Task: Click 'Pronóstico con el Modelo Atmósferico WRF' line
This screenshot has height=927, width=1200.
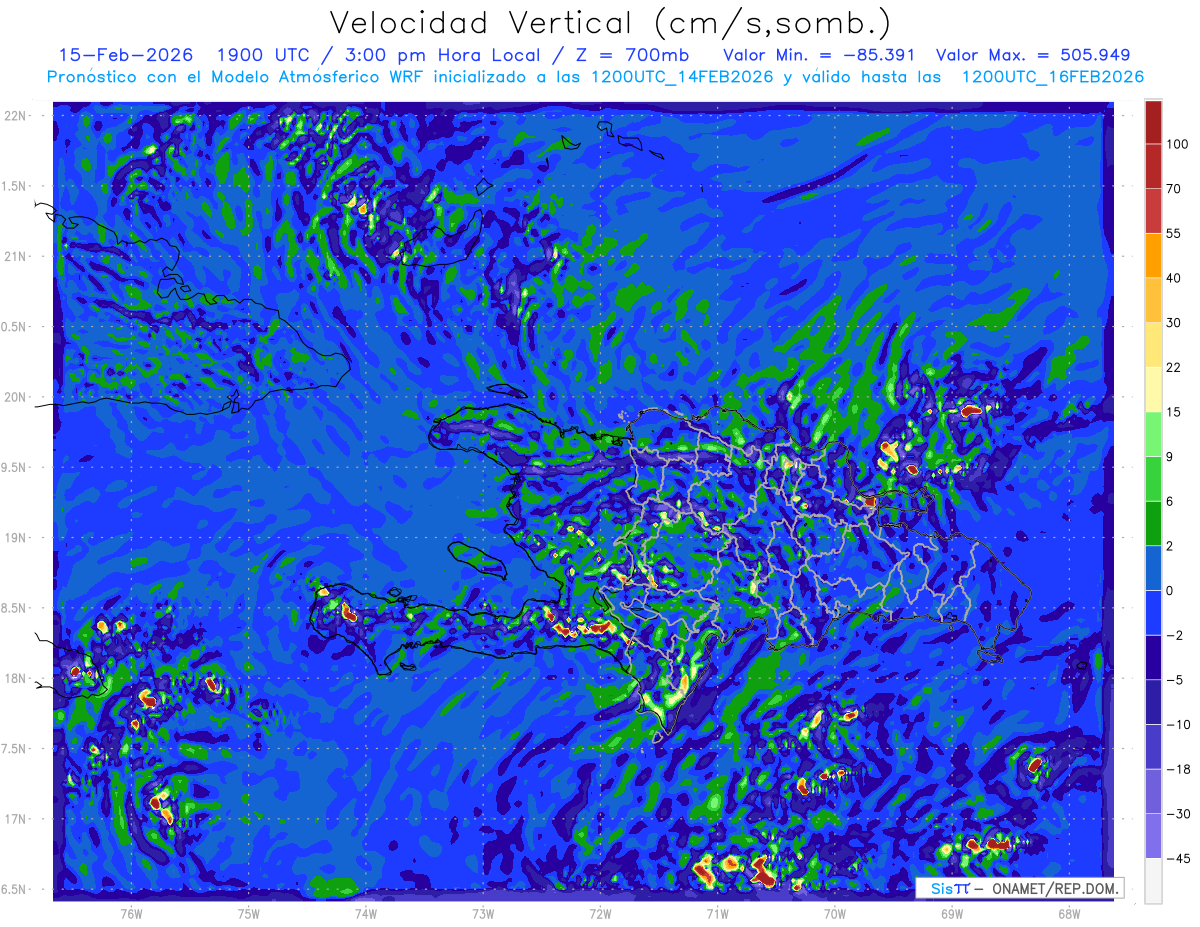Action: [x=595, y=76]
